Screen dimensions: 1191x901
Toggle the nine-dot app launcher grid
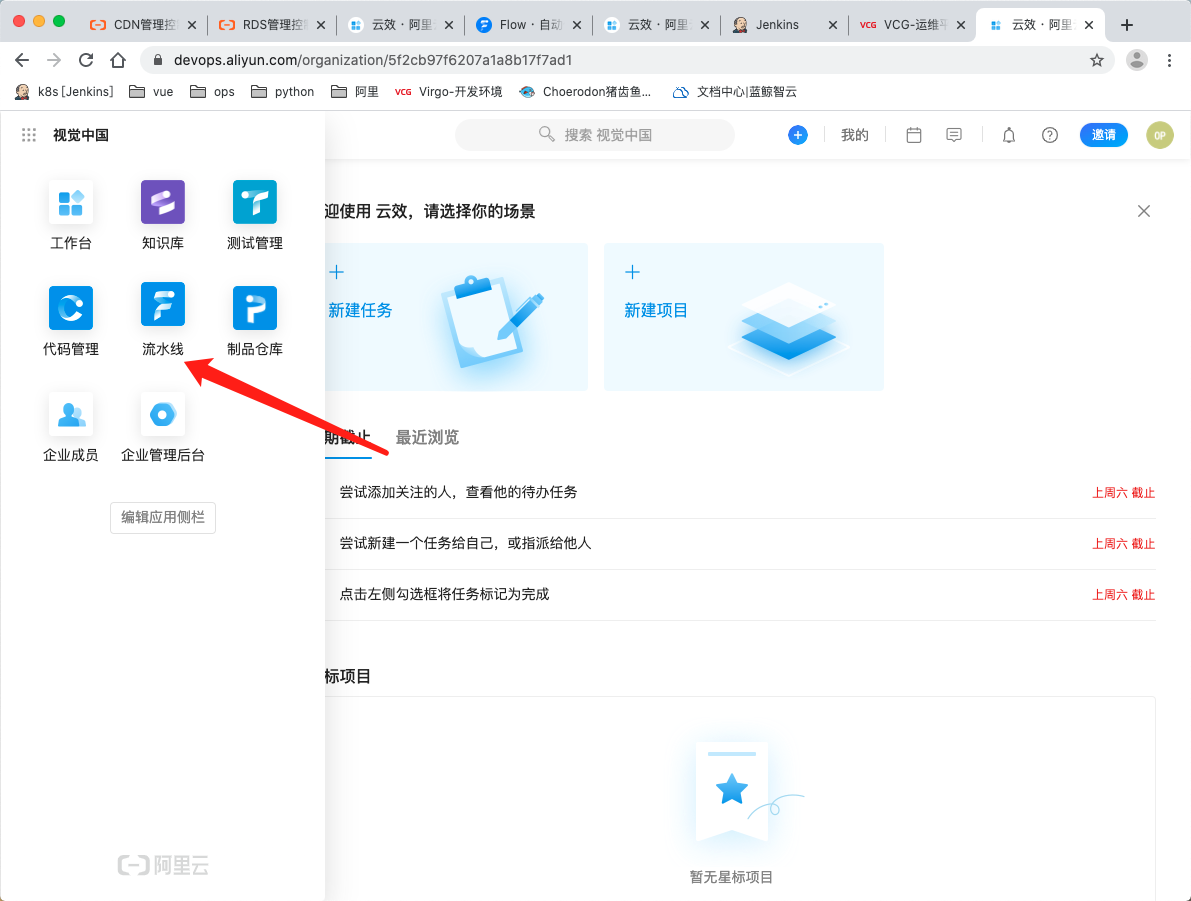(x=29, y=135)
